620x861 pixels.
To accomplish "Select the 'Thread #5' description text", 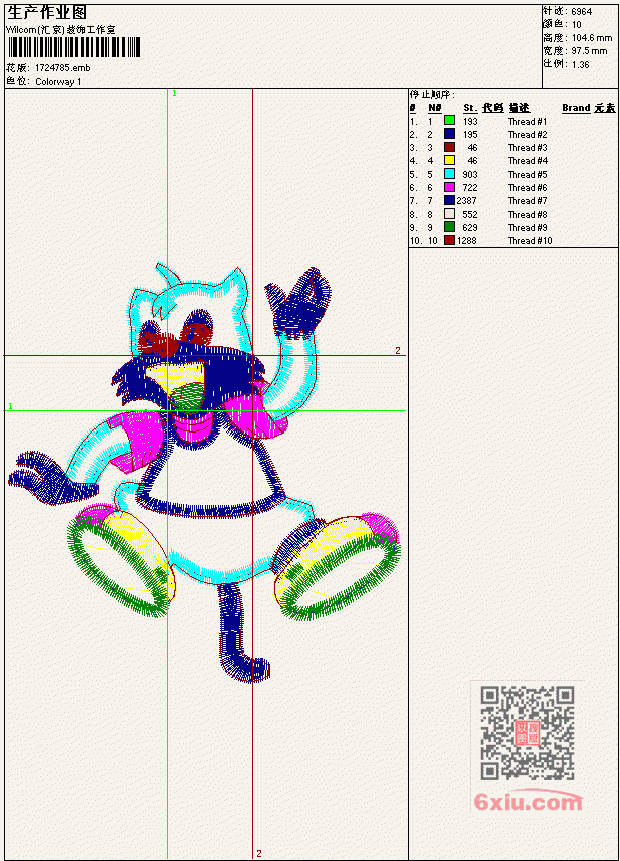I will [x=527, y=175].
